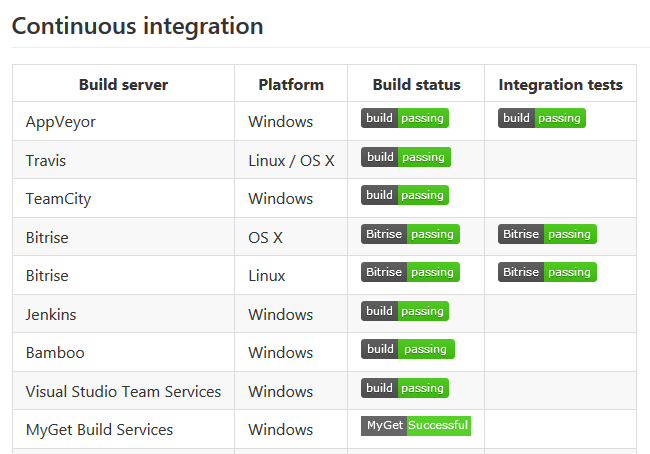Select the Integration tests column header

point(560,85)
